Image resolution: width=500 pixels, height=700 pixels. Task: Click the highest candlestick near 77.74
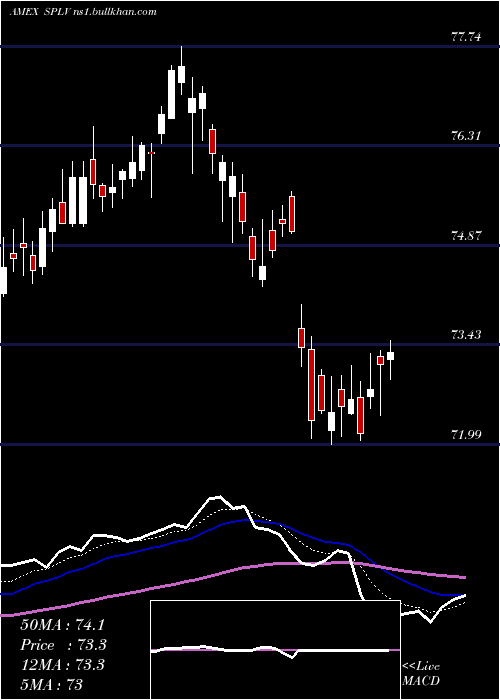pyautogui.click(x=181, y=71)
